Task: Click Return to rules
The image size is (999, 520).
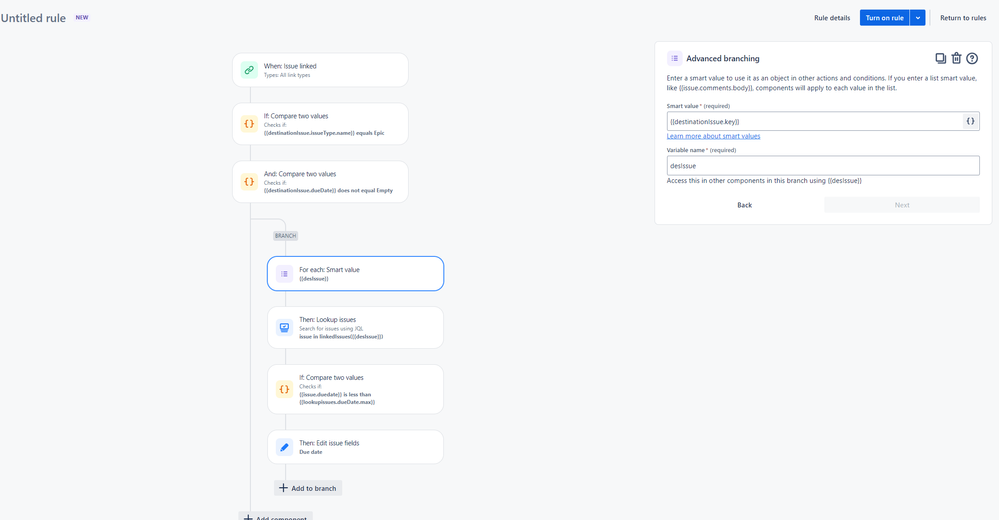Action: (x=963, y=18)
